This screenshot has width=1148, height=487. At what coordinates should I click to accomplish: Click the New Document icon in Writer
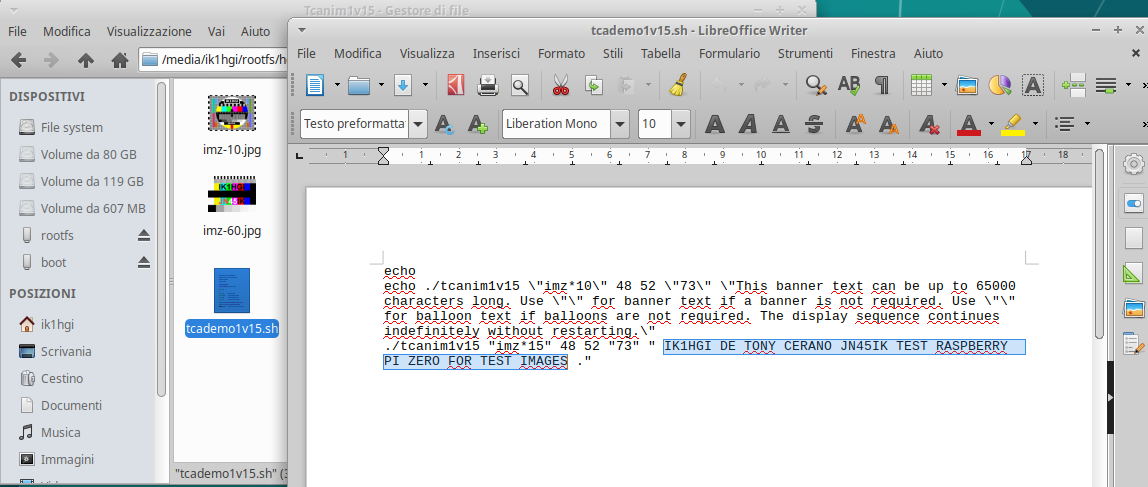315,85
